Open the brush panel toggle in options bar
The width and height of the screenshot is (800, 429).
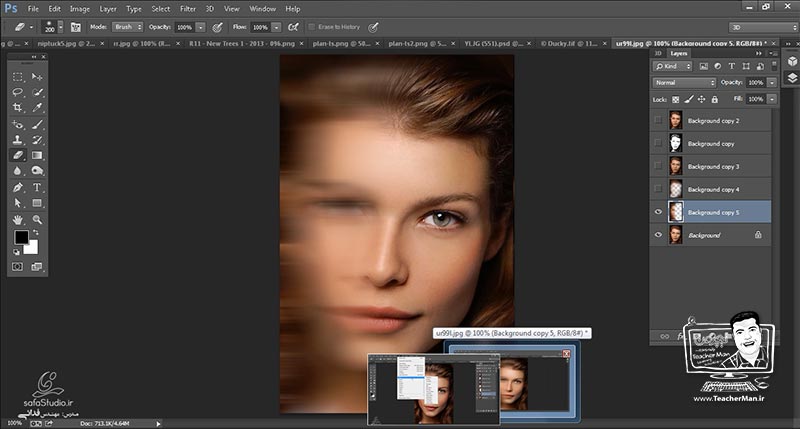tap(76, 27)
